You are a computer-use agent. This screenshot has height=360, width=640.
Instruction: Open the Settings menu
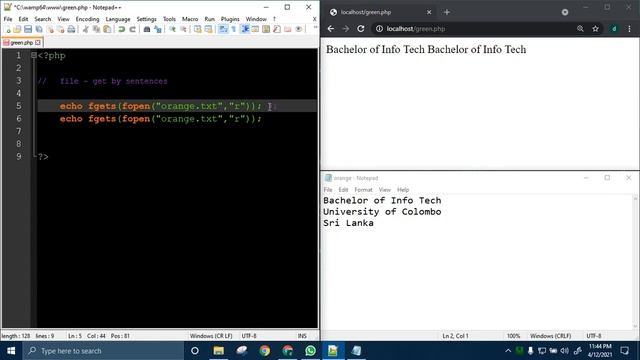[x=147, y=19]
